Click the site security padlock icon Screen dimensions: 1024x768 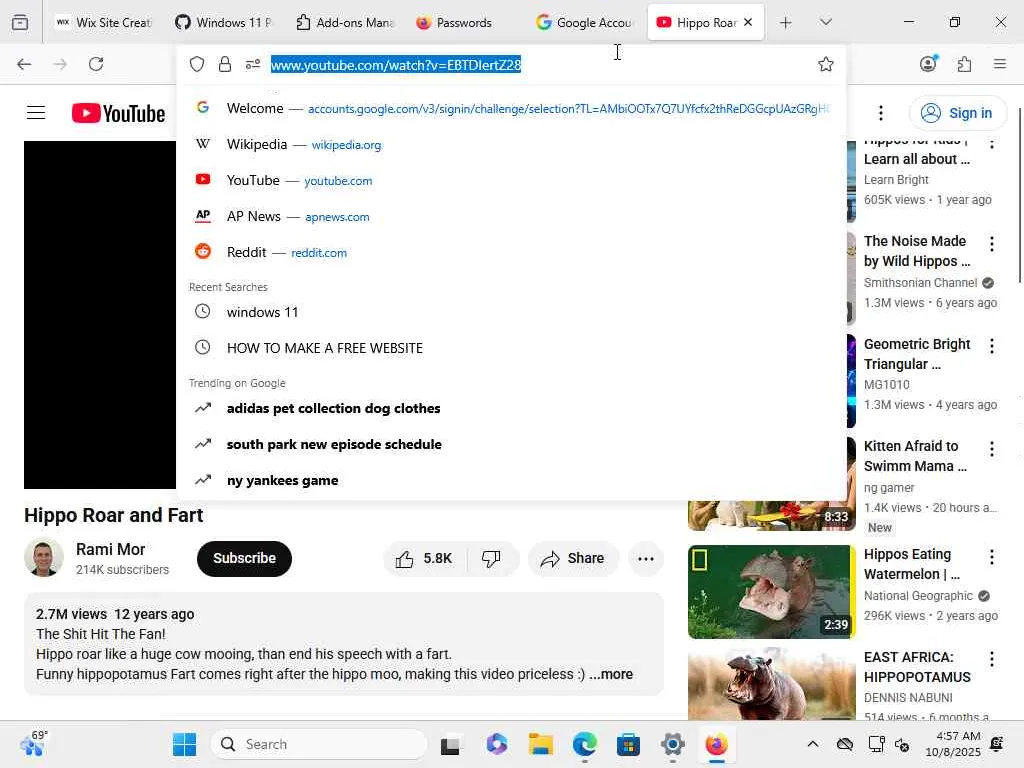pyautogui.click(x=225, y=64)
